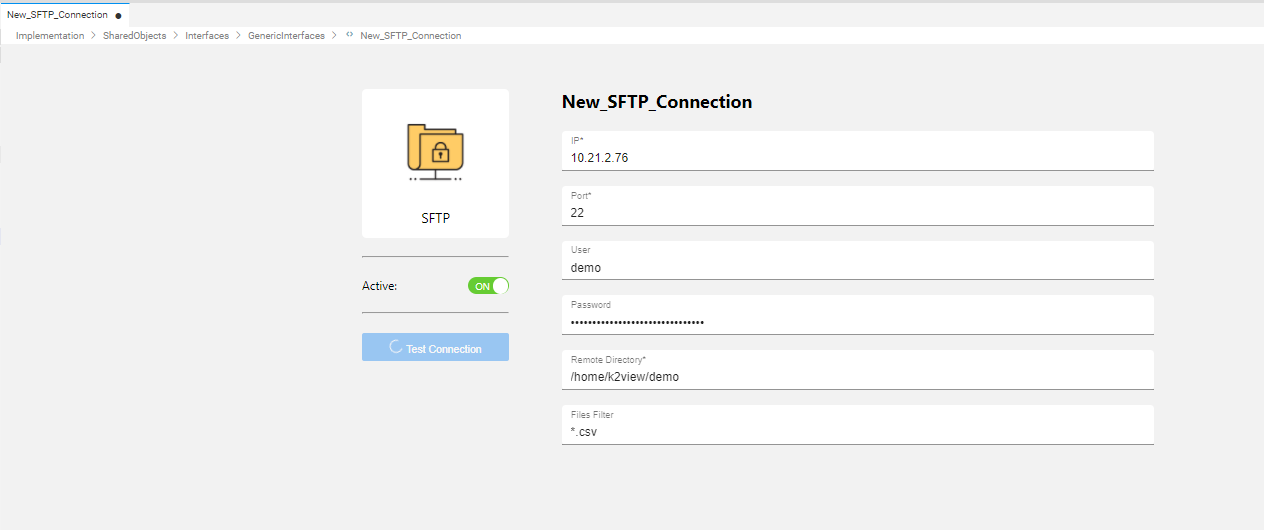This screenshot has height=530, width=1264.
Task: Click the unsaved dot on the tab
Action: pos(119,16)
